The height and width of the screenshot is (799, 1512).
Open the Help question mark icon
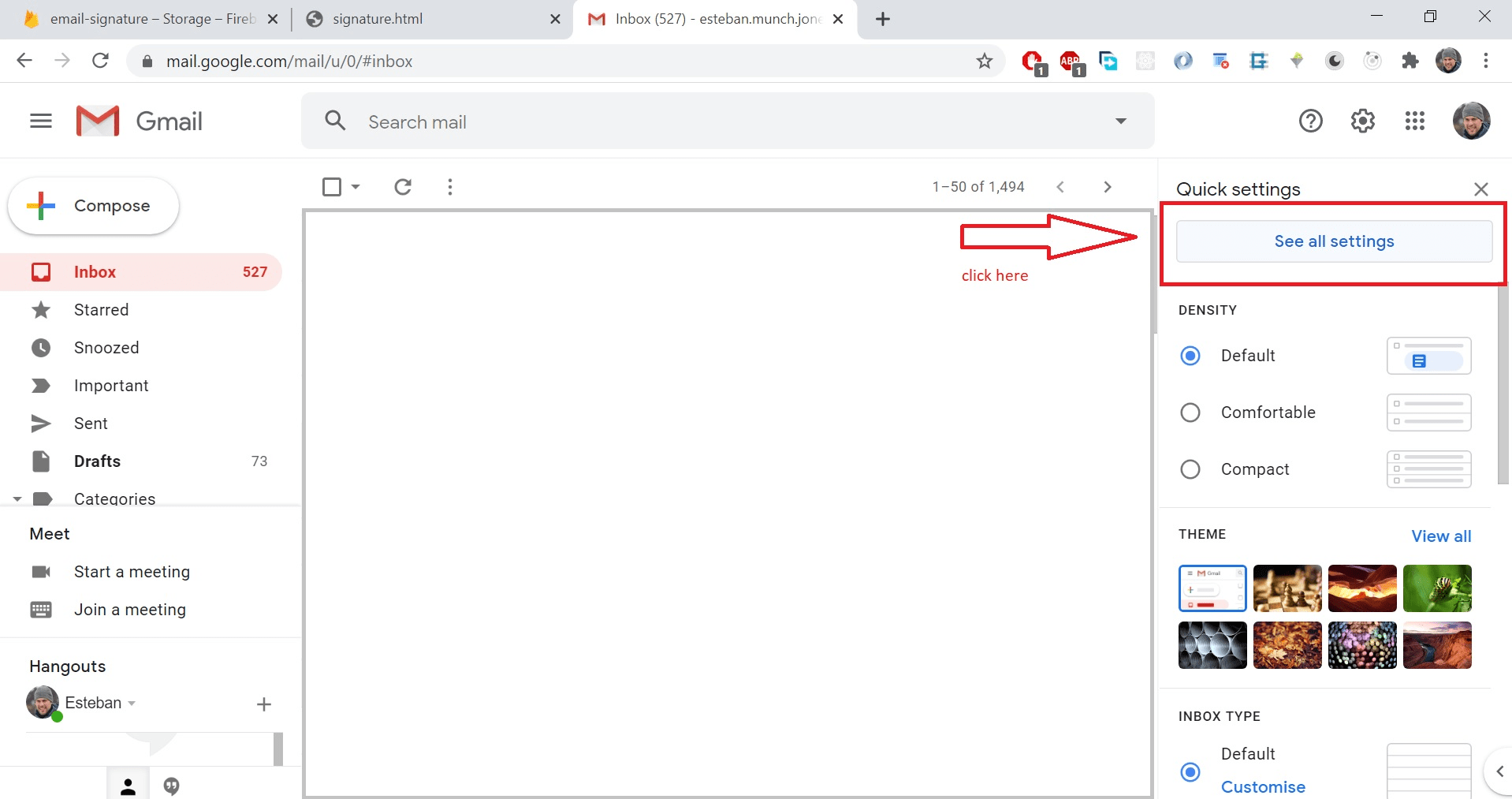tap(1310, 121)
